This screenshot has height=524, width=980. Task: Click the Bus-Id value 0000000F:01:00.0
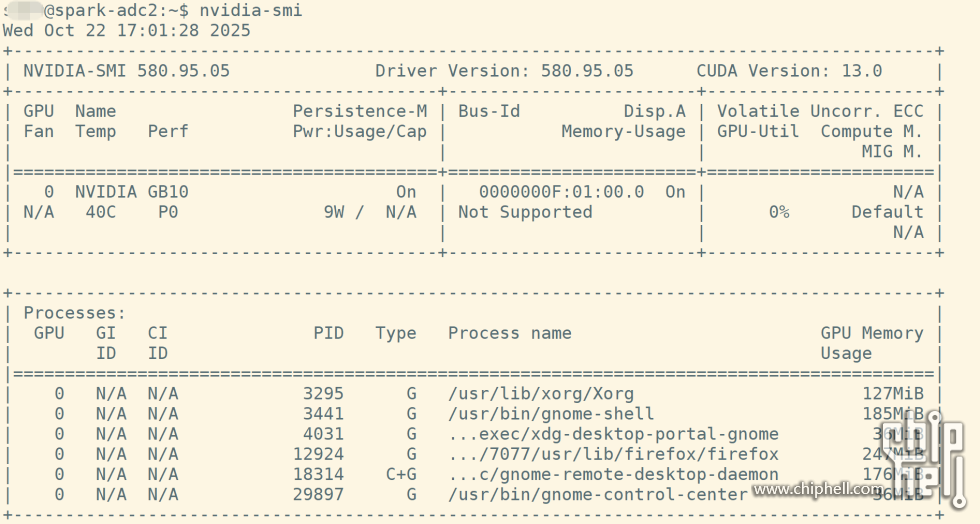561,191
